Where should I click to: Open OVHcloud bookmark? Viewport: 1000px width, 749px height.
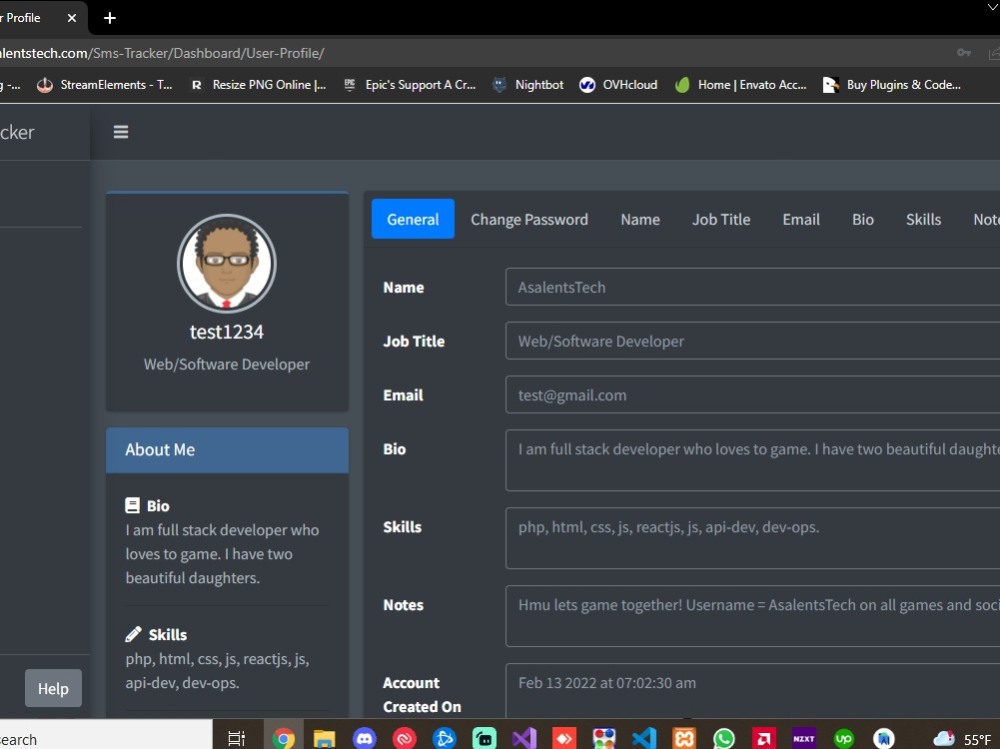[x=618, y=85]
